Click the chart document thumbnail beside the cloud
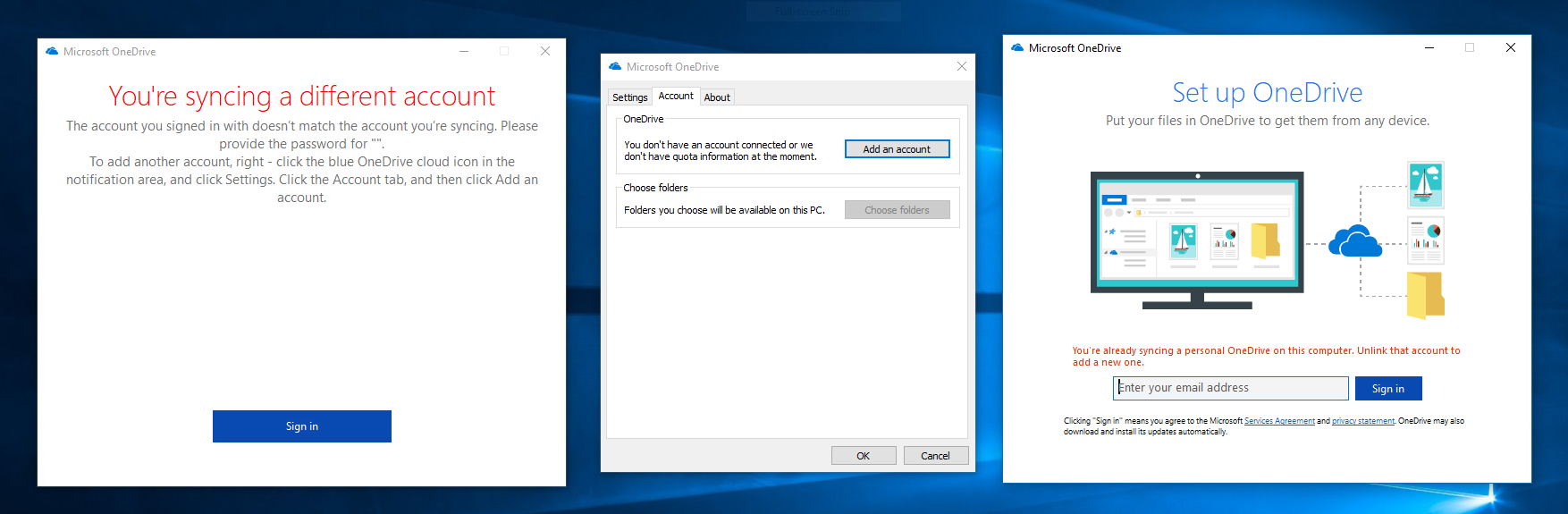 pyautogui.click(x=1426, y=240)
